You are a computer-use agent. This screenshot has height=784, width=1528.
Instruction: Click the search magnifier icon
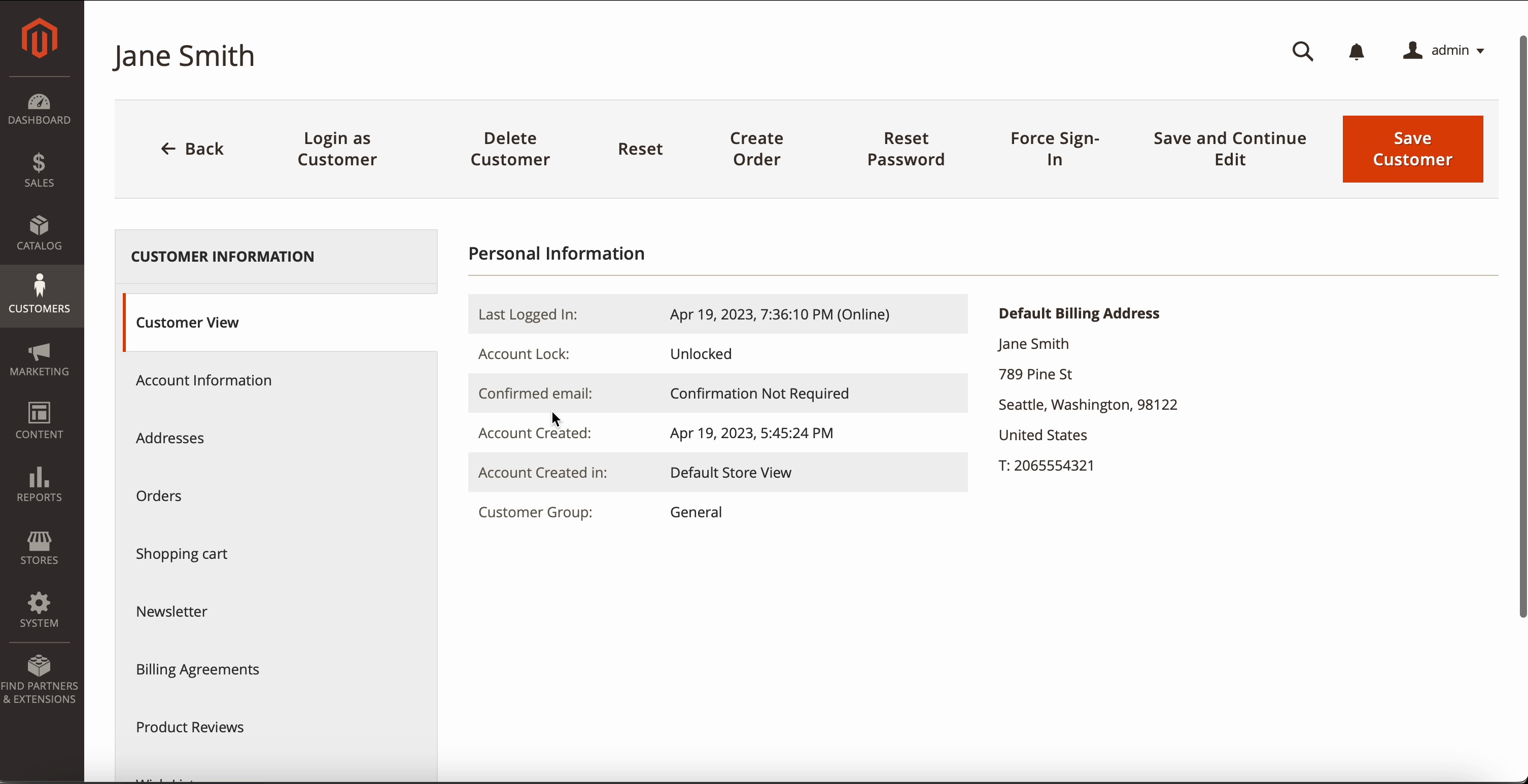coord(1303,51)
